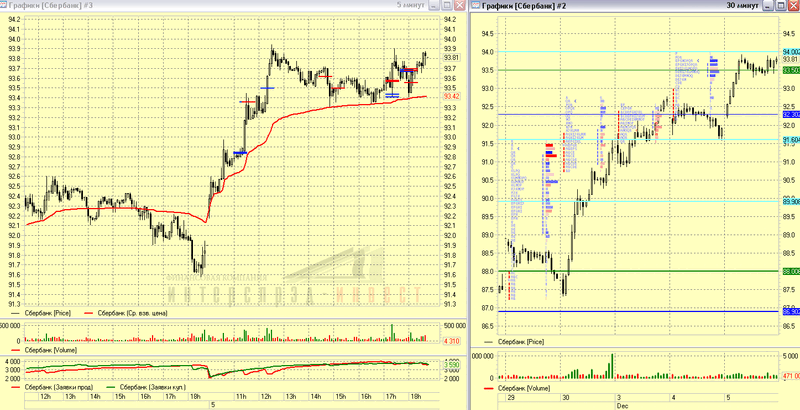
Task: Click the cyan 94.00 level label
Action: pyautogui.click(x=790, y=52)
